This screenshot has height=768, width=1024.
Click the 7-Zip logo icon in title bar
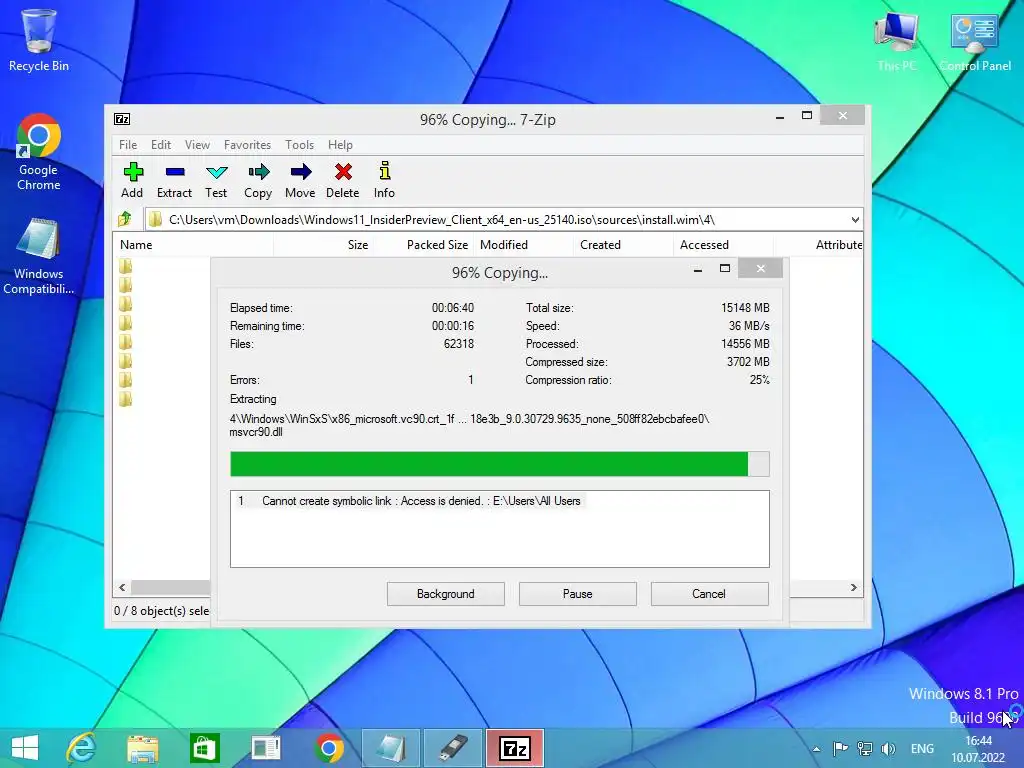pos(122,118)
